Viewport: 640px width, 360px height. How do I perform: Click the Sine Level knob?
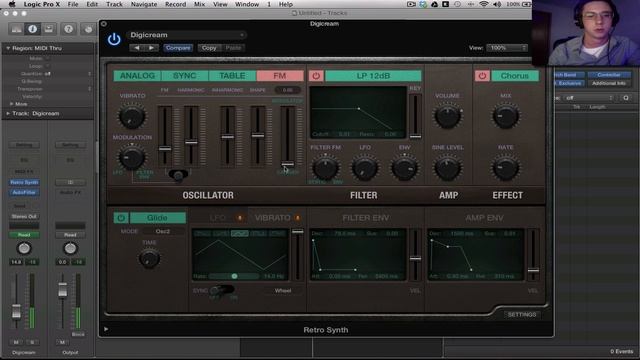[x=448, y=168]
